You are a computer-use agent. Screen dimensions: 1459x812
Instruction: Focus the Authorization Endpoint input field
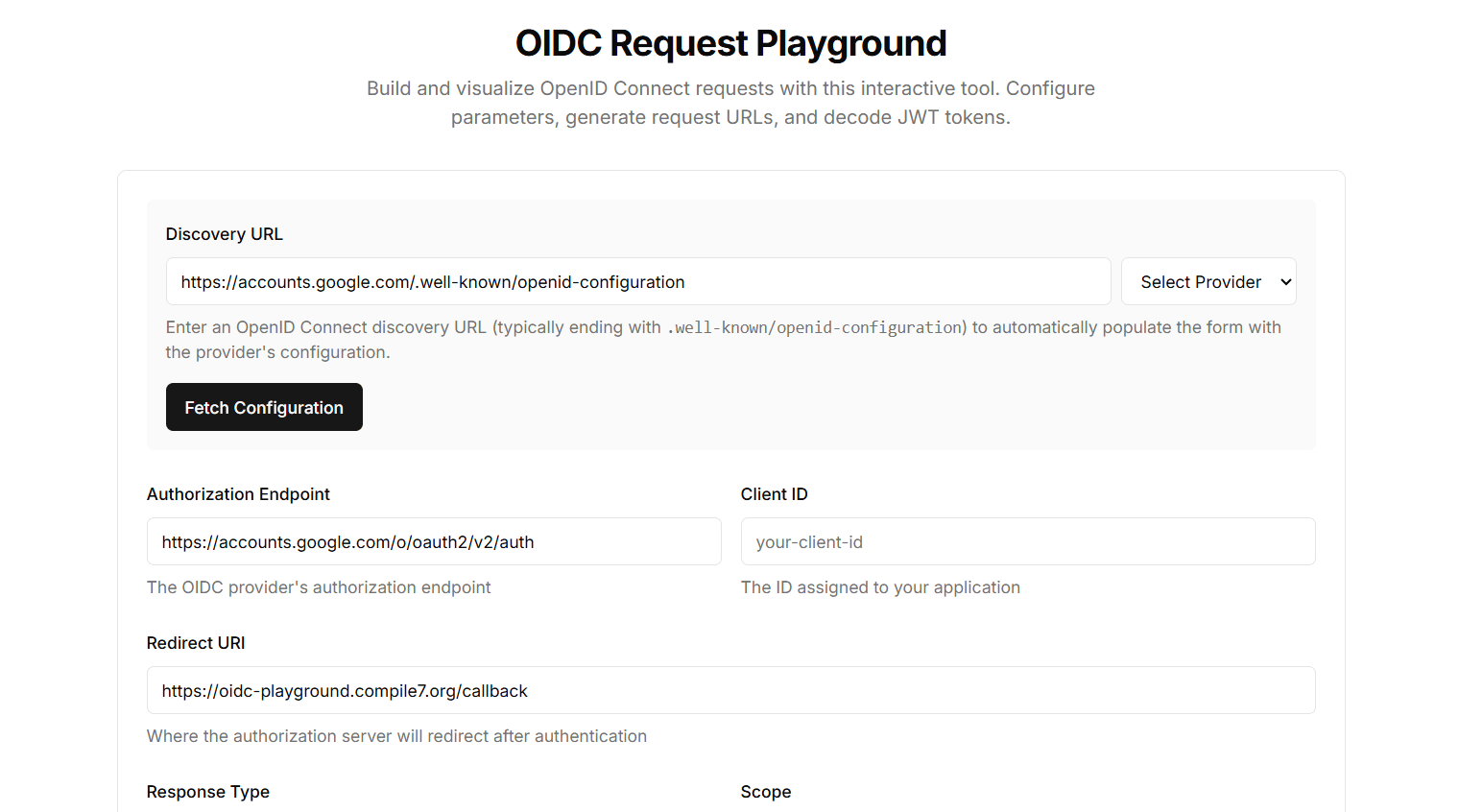point(433,542)
